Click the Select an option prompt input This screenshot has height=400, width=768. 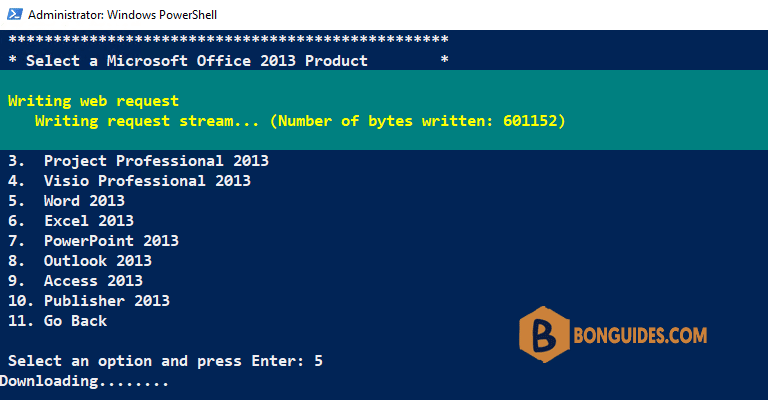[165, 361]
